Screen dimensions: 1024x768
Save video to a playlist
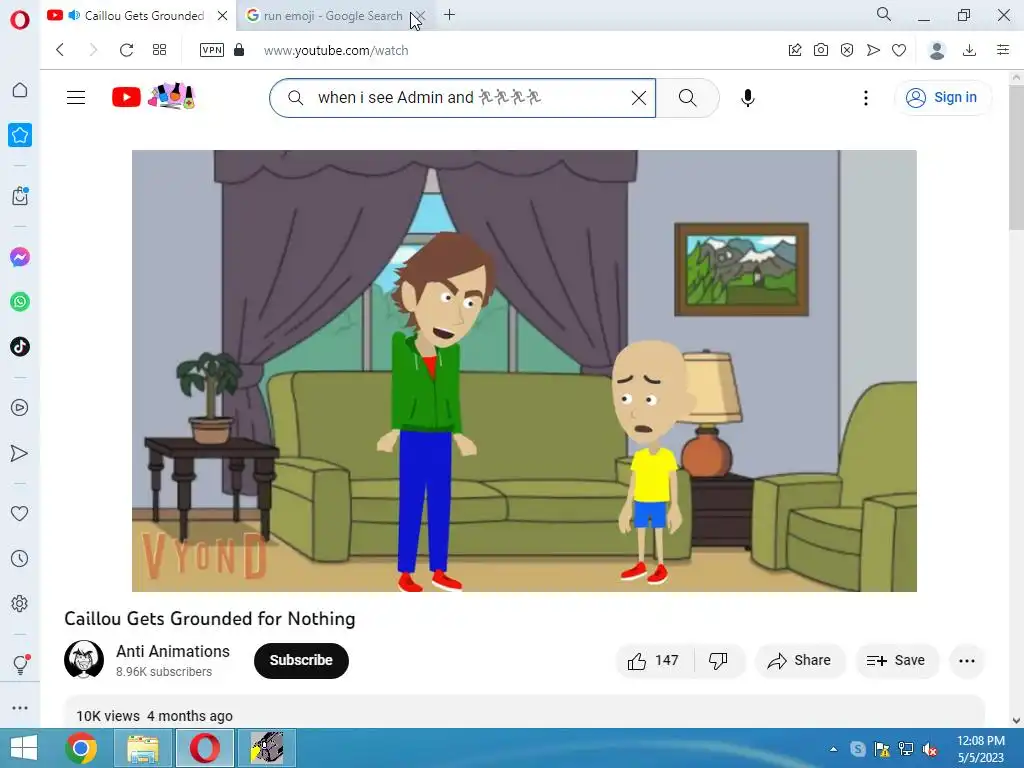(x=897, y=660)
